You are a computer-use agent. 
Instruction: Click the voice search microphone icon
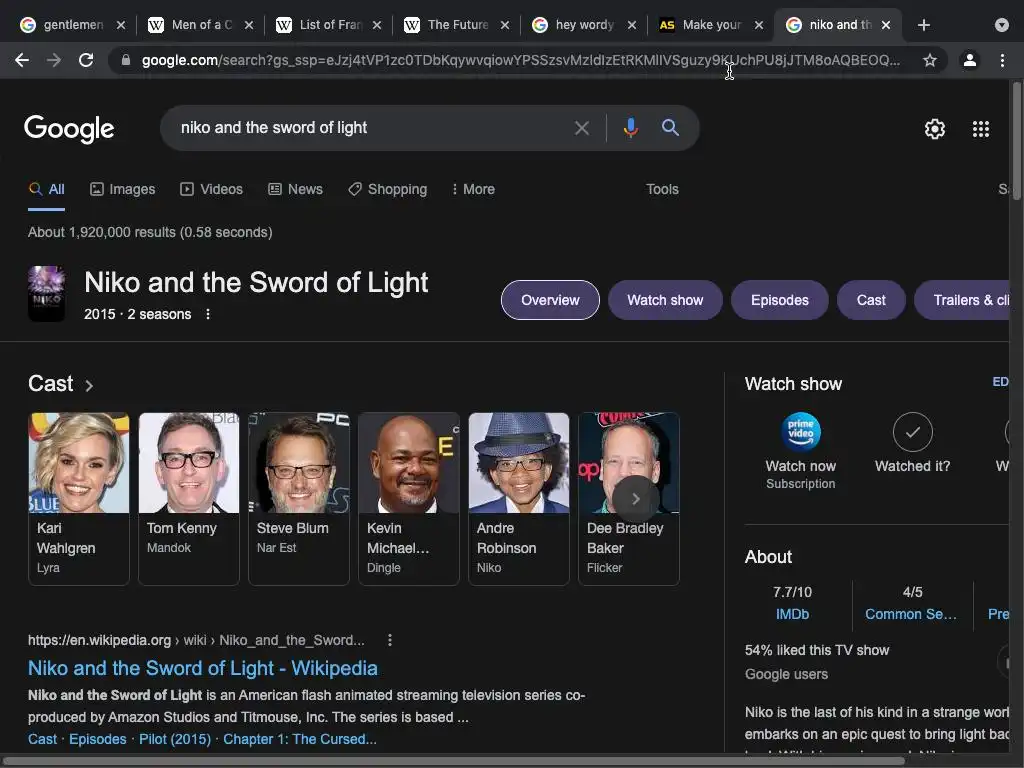pyautogui.click(x=630, y=128)
